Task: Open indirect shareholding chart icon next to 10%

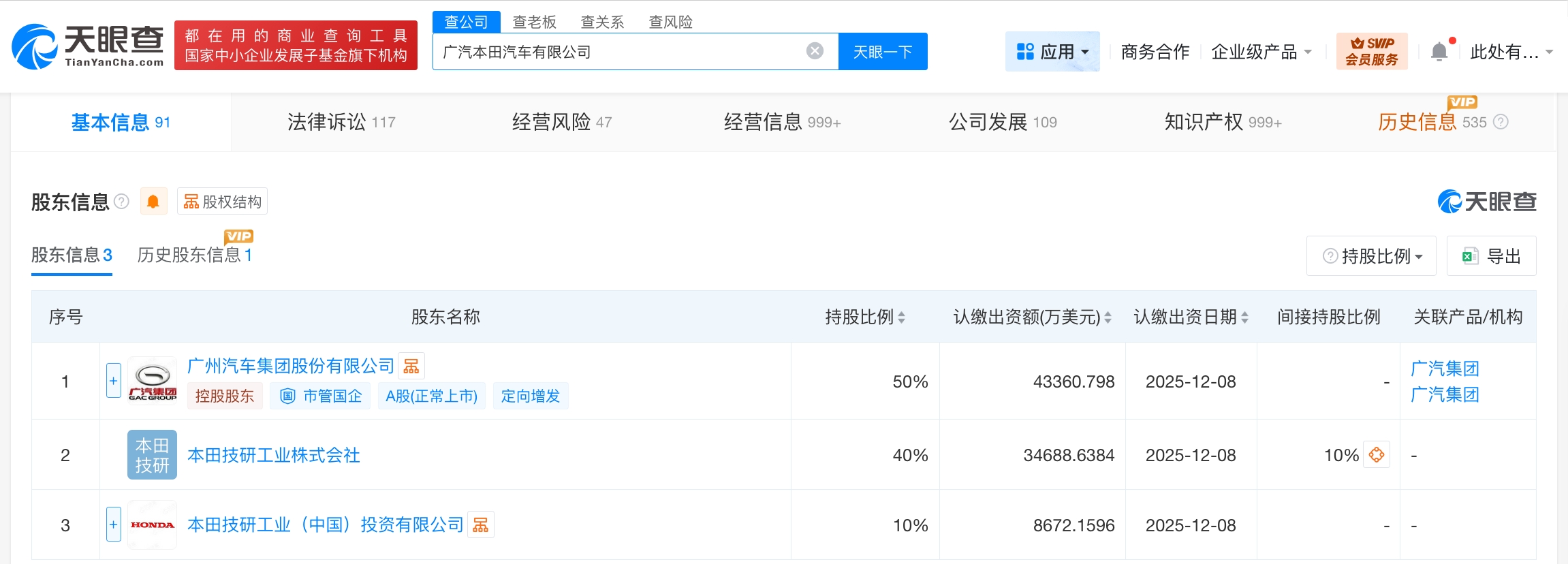Action: [1377, 455]
